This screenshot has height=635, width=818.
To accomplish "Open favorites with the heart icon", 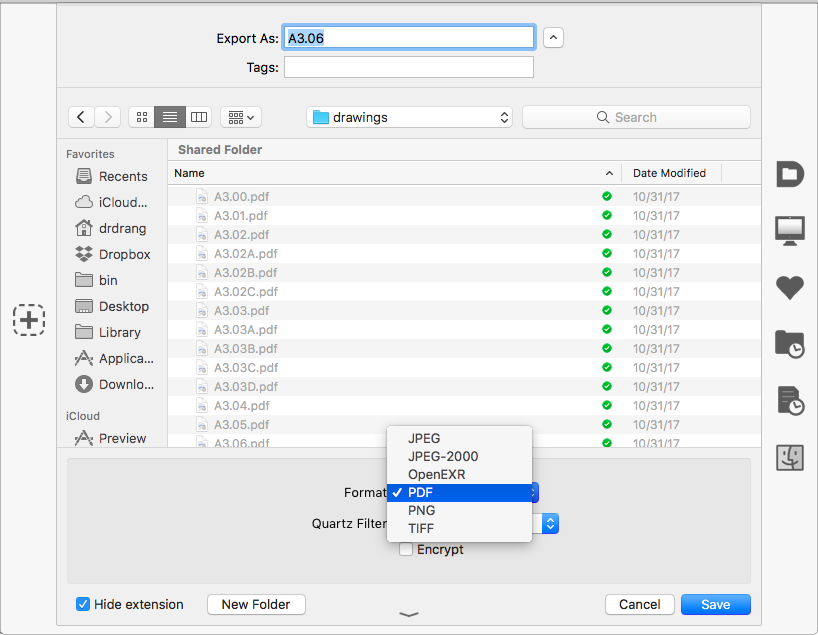I will tap(790, 287).
